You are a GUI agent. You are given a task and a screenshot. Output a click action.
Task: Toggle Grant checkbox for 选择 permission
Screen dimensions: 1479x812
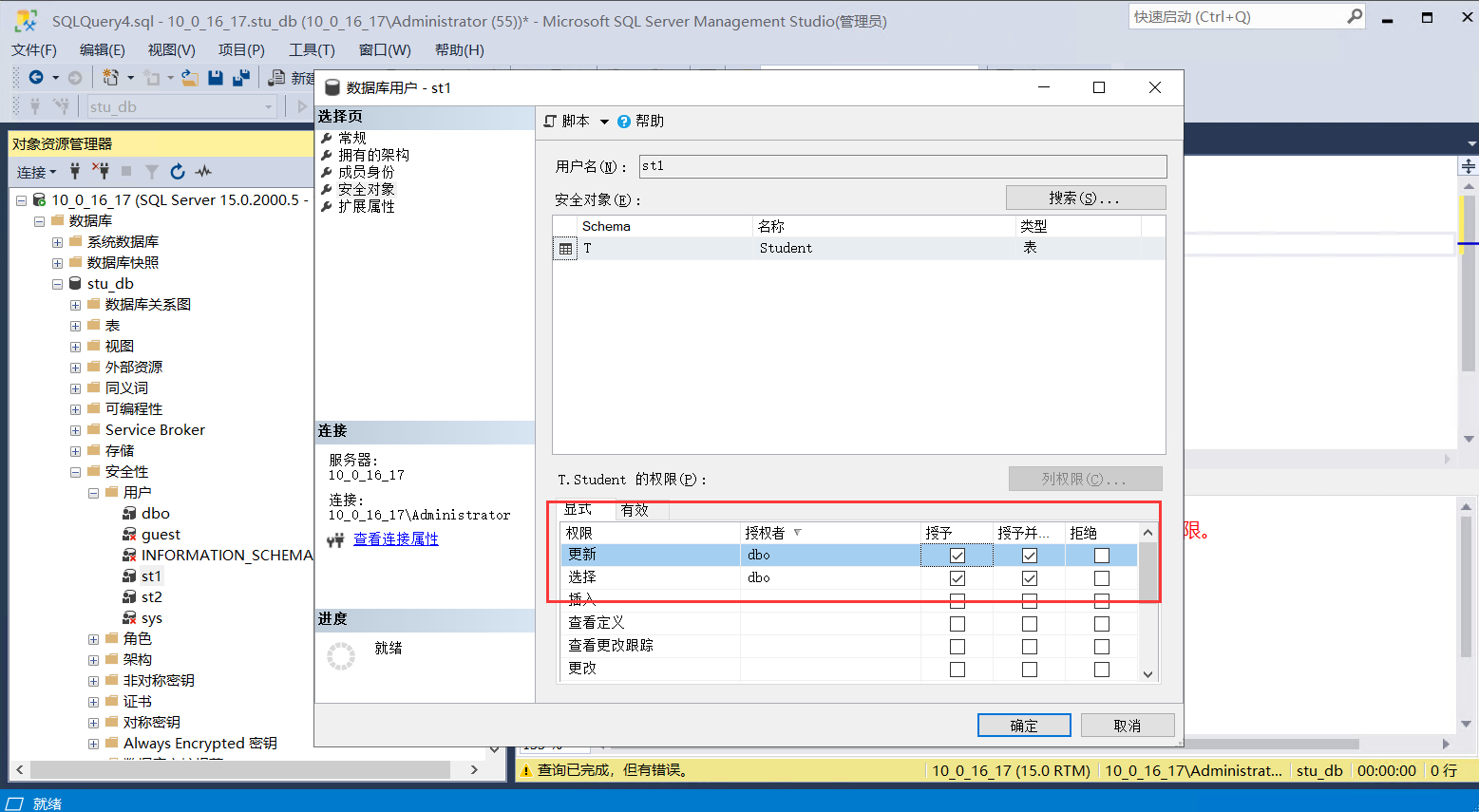click(958, 578)
